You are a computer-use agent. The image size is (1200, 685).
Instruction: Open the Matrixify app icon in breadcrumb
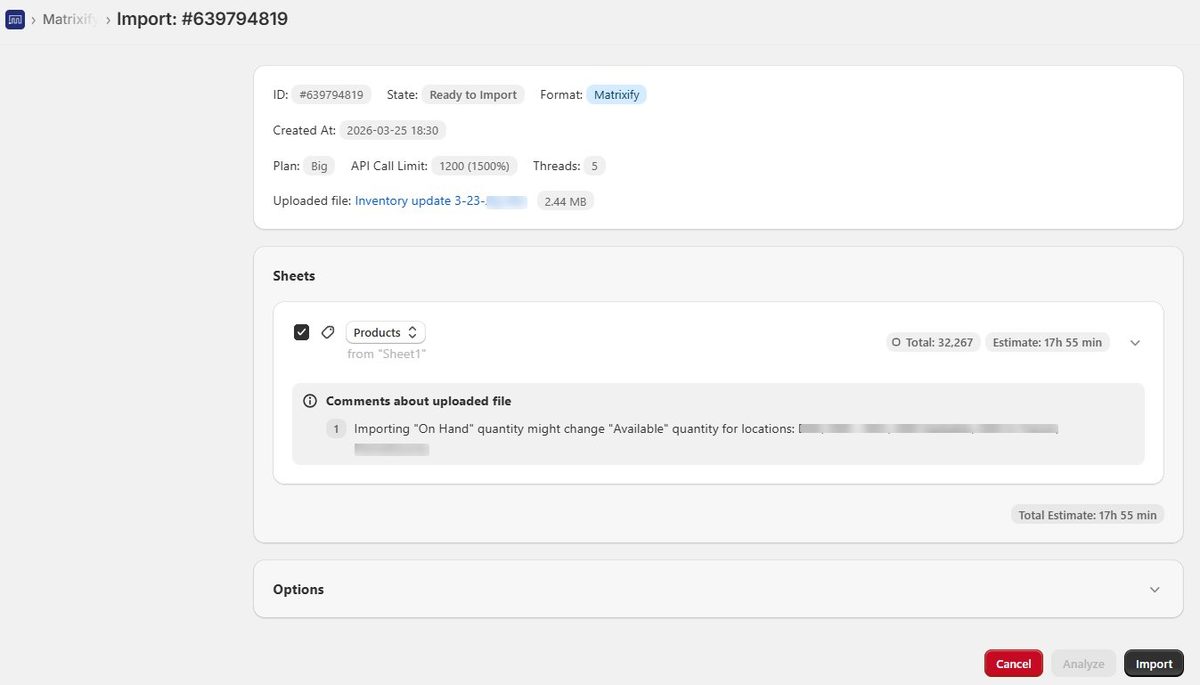[15, 19]
